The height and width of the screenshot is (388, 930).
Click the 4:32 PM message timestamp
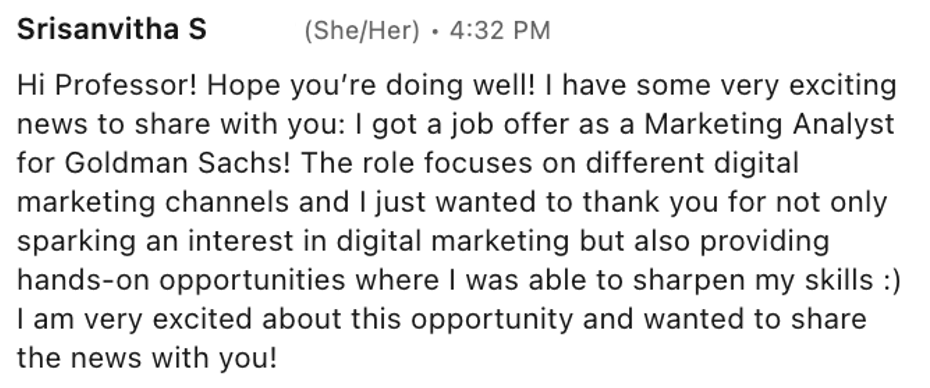tap(500, 31)
